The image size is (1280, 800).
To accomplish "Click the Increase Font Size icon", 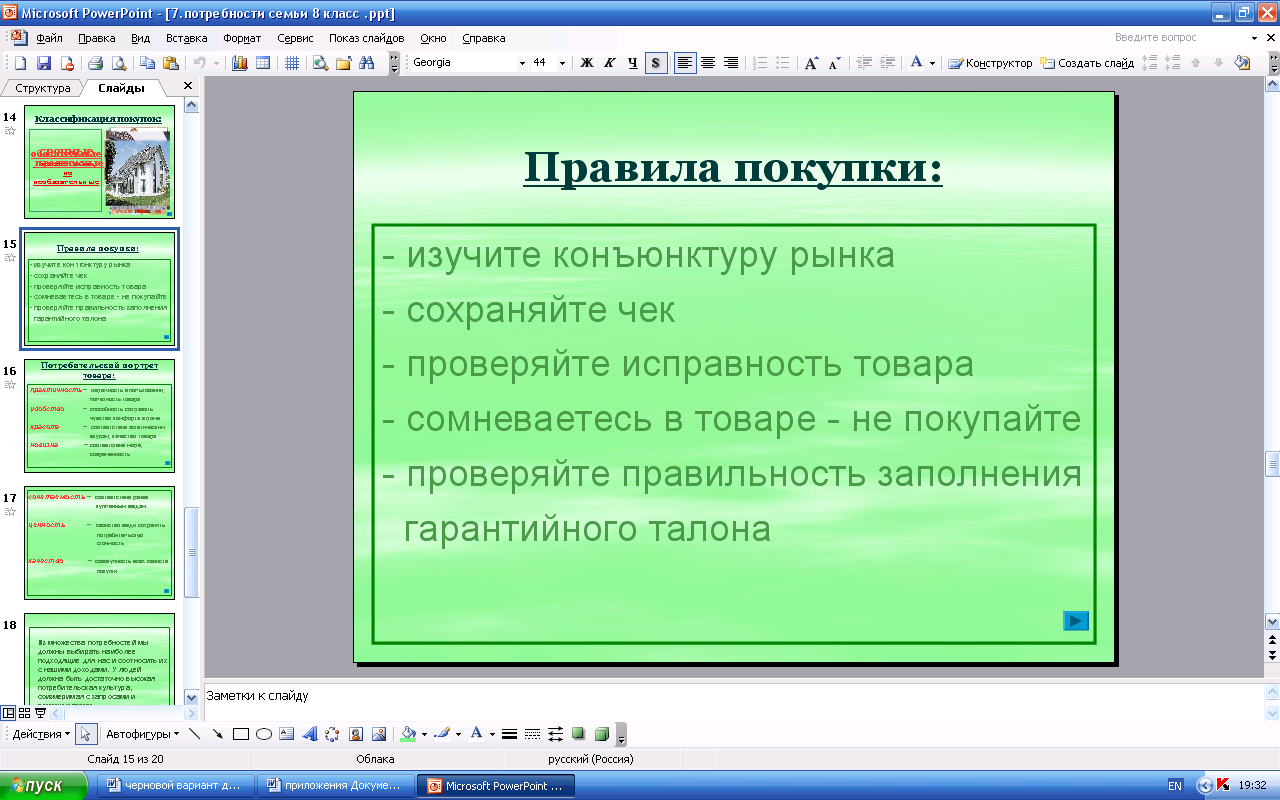I will click(812, 63).
